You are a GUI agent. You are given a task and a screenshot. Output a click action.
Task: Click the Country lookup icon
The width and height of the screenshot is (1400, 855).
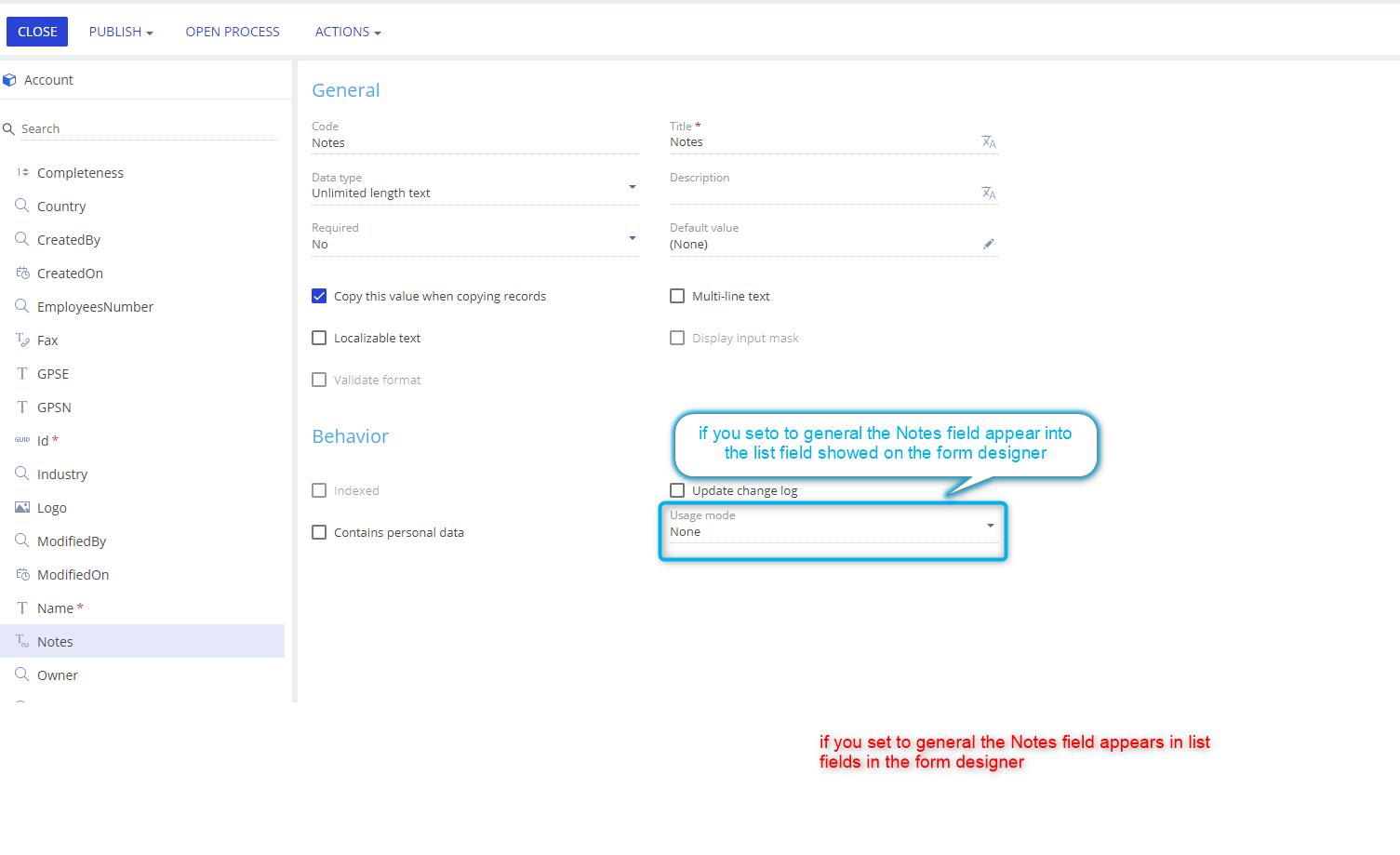[22, 206]
